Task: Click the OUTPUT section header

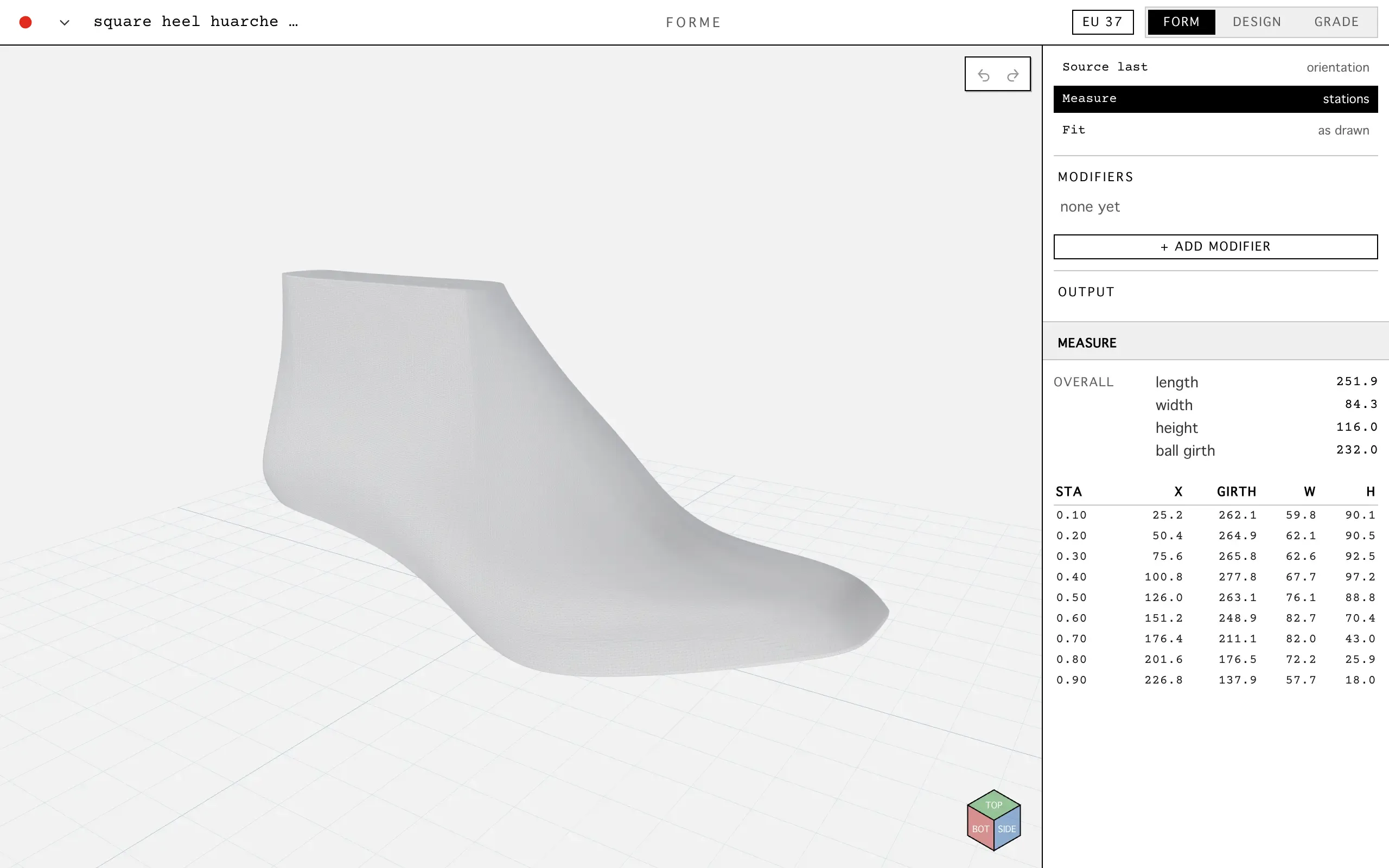Action: coord(1086,292)
